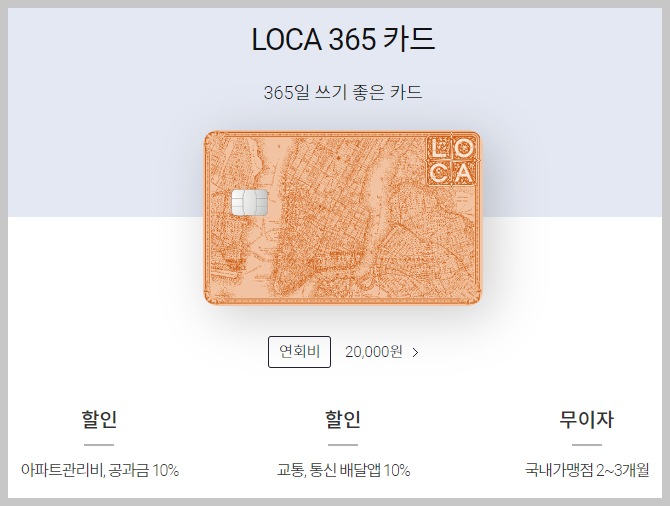Open annual fee details via 20,000원 link

tap(374, 352)
